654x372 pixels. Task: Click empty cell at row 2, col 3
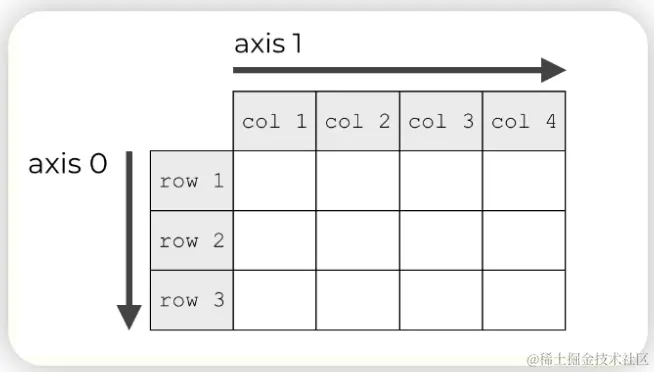click(x=441, y=241)
